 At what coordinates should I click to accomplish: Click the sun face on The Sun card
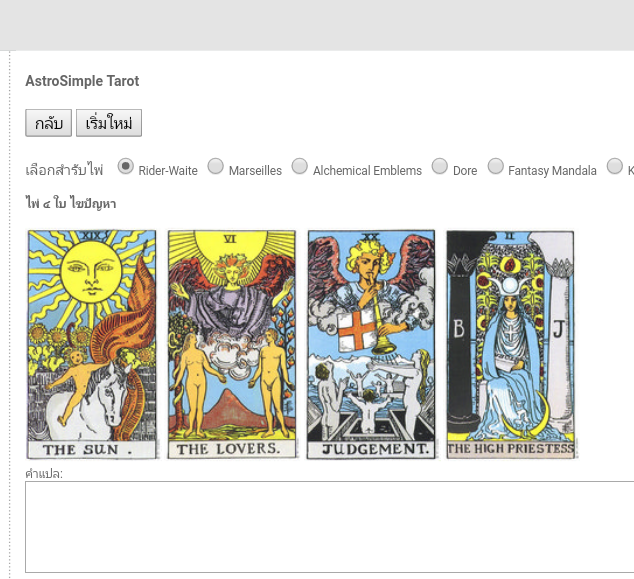[91, 271]
